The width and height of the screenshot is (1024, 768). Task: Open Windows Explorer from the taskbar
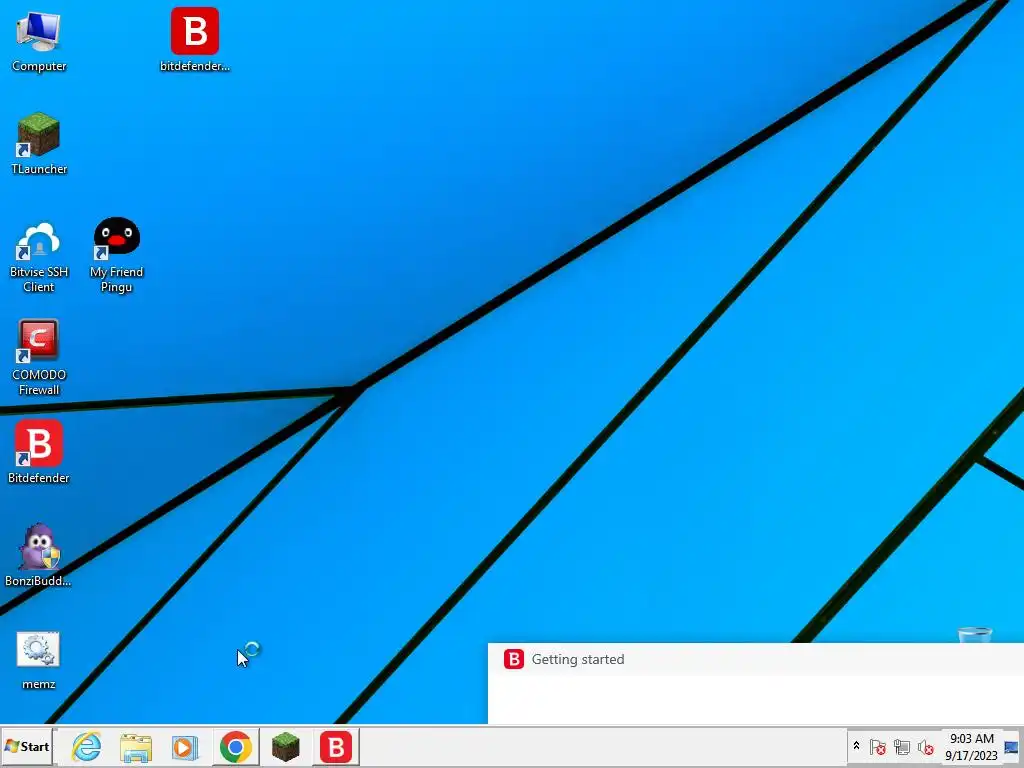pyautogui.click(x=136, y=747)
